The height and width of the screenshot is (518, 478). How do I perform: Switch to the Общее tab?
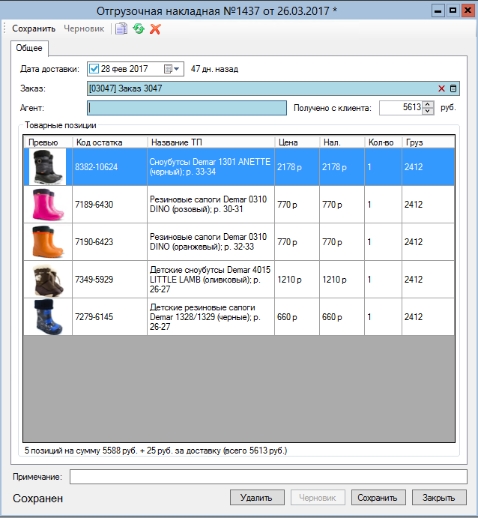29,48
